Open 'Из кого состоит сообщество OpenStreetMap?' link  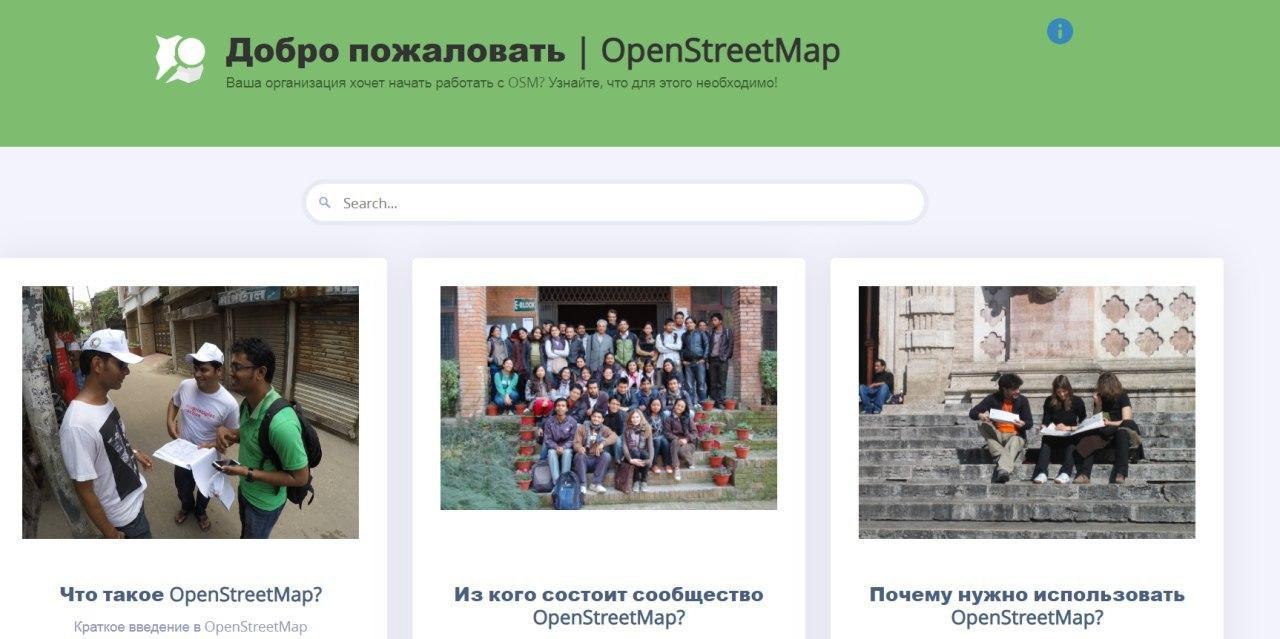[x=609, y=606]
